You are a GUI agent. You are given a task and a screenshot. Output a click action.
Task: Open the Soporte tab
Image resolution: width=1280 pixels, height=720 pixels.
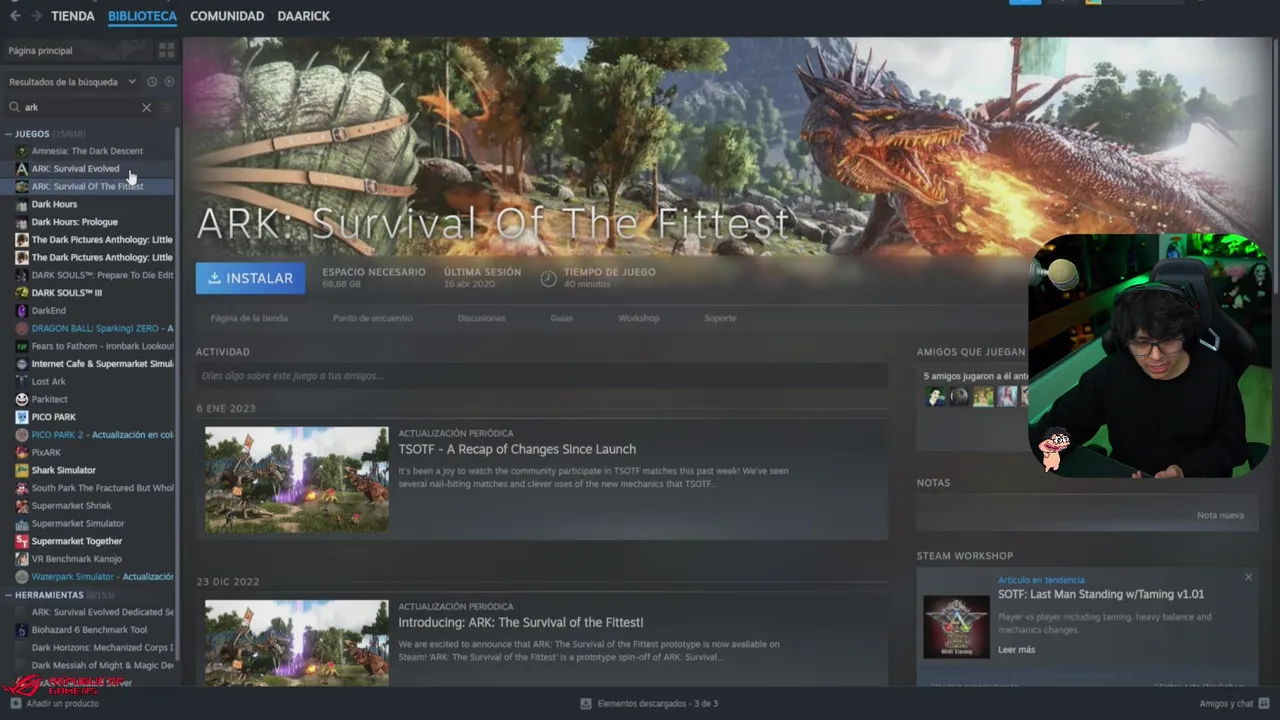pos(720,318)
